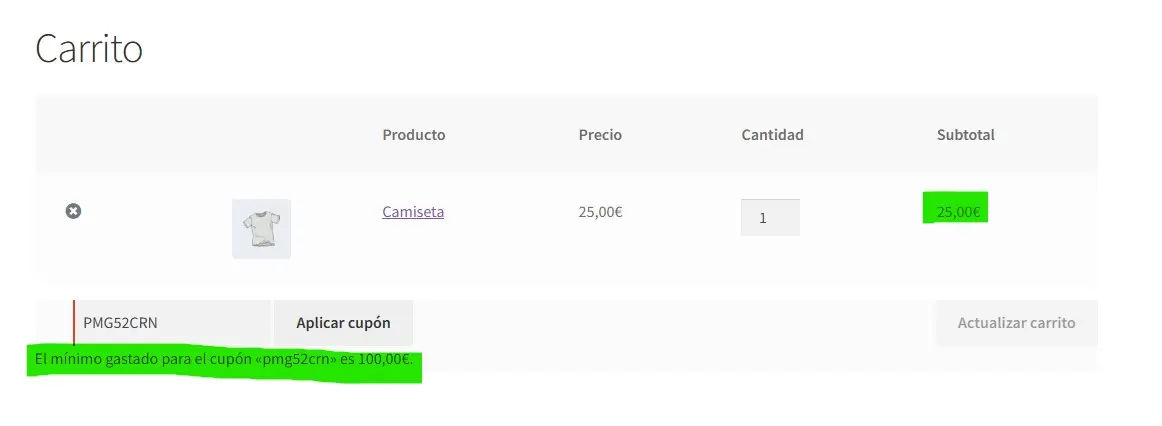
Task: Click the Carrito page heading
Action: click(x=89, y=49)
